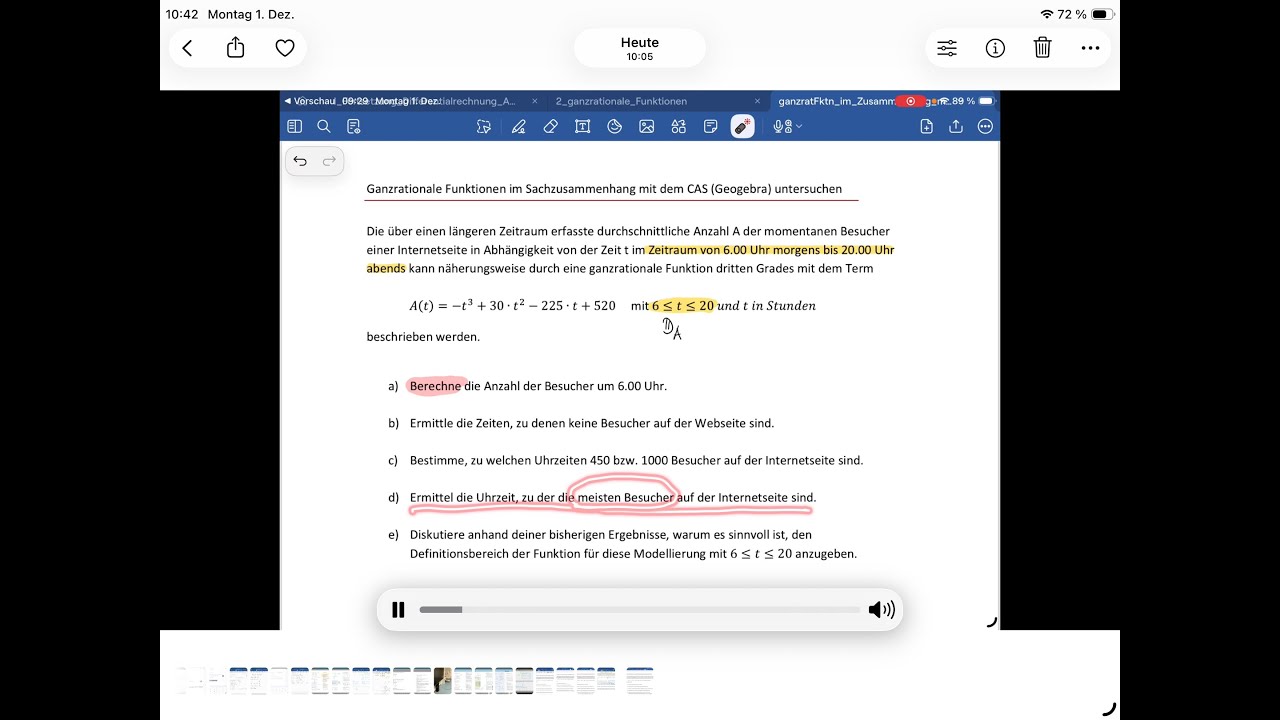Go back using the chevron button
Viewport: 1280px width, 720px height.
tap(187, 48)
